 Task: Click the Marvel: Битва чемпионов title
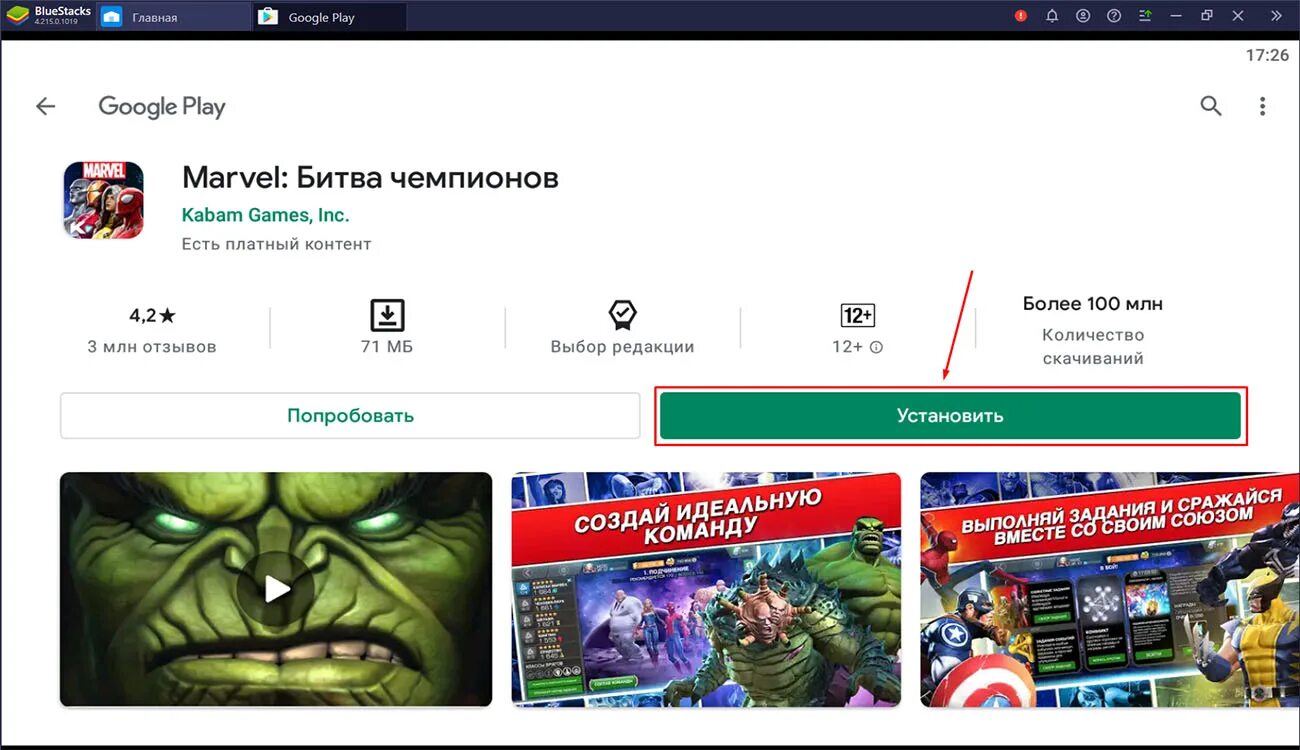[x=370, y=178]
